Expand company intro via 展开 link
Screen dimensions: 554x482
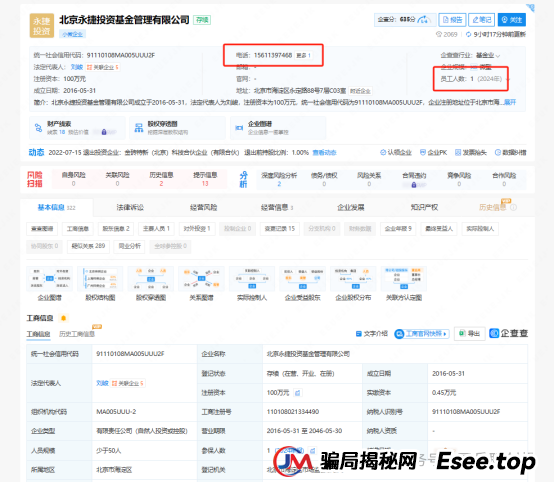[x=510, y=102]
